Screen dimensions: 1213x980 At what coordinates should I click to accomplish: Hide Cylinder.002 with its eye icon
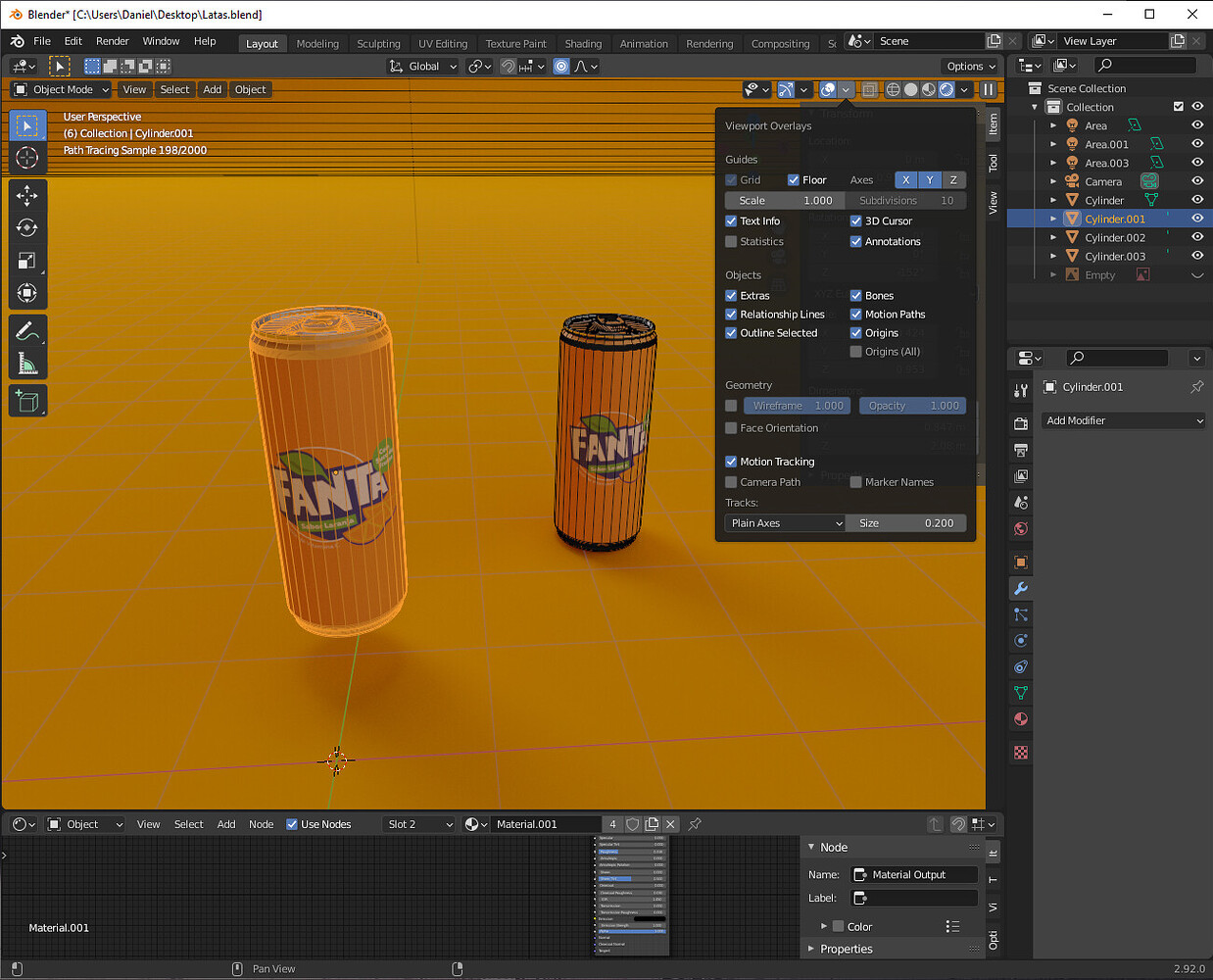(1197, 237)
